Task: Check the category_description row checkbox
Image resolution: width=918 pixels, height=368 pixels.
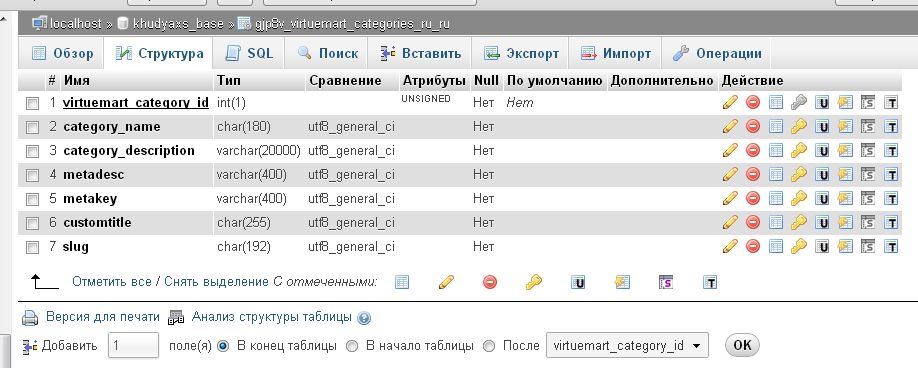Action: click(x=32, y=152)
